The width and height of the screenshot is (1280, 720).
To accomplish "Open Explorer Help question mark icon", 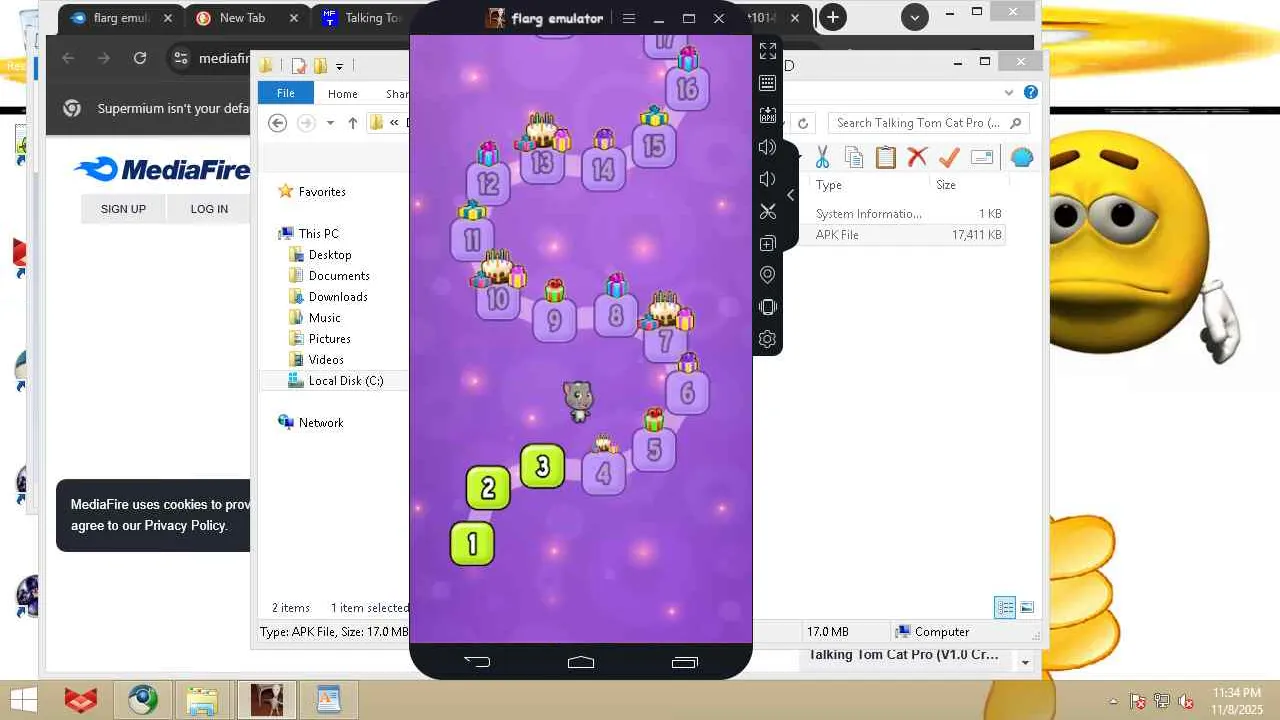I will tap(1031, 92).
